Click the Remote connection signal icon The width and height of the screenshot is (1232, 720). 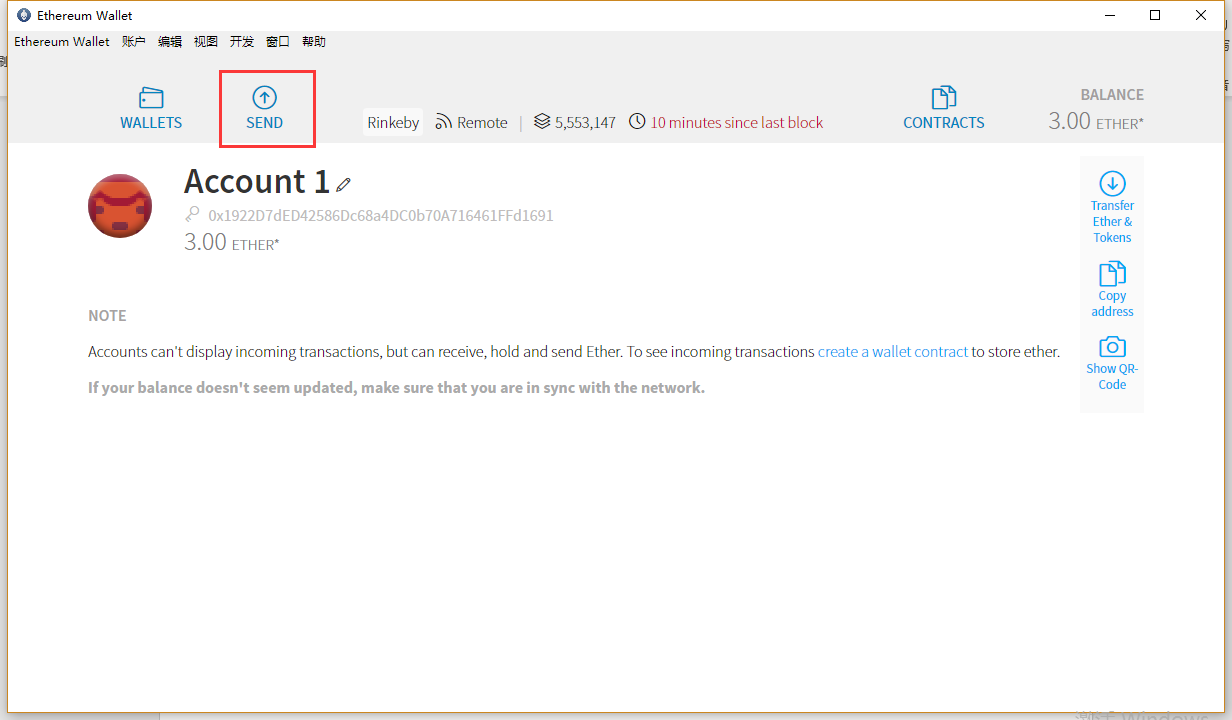444,122
